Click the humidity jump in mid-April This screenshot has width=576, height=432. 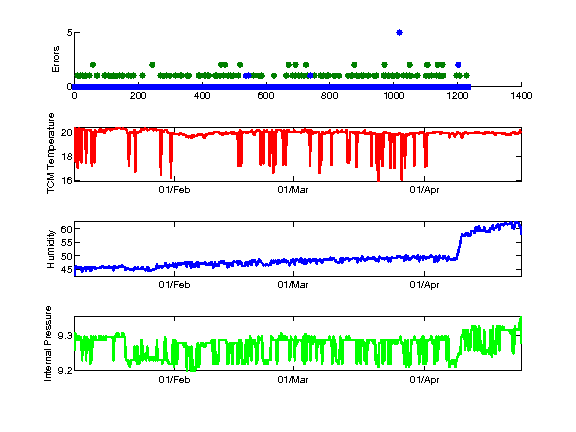[459, 246]
